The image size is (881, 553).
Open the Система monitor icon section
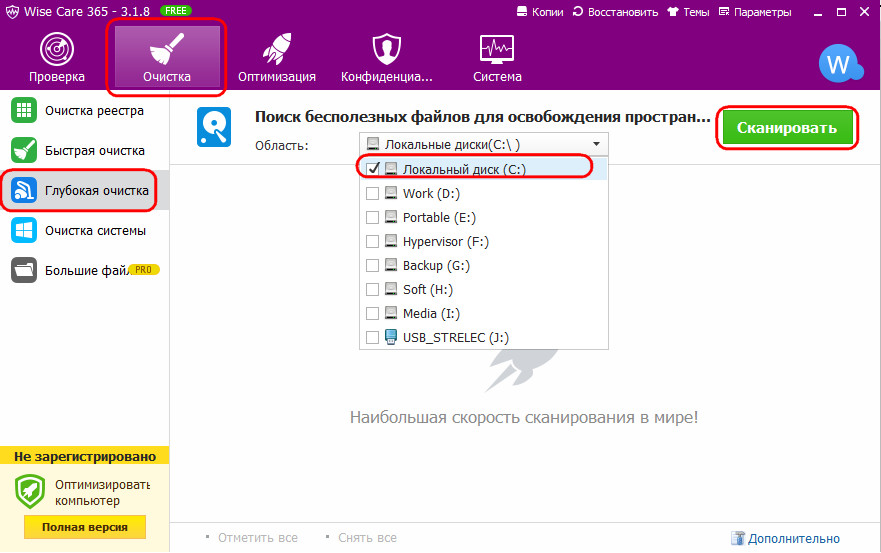click(x=497, y=49)
